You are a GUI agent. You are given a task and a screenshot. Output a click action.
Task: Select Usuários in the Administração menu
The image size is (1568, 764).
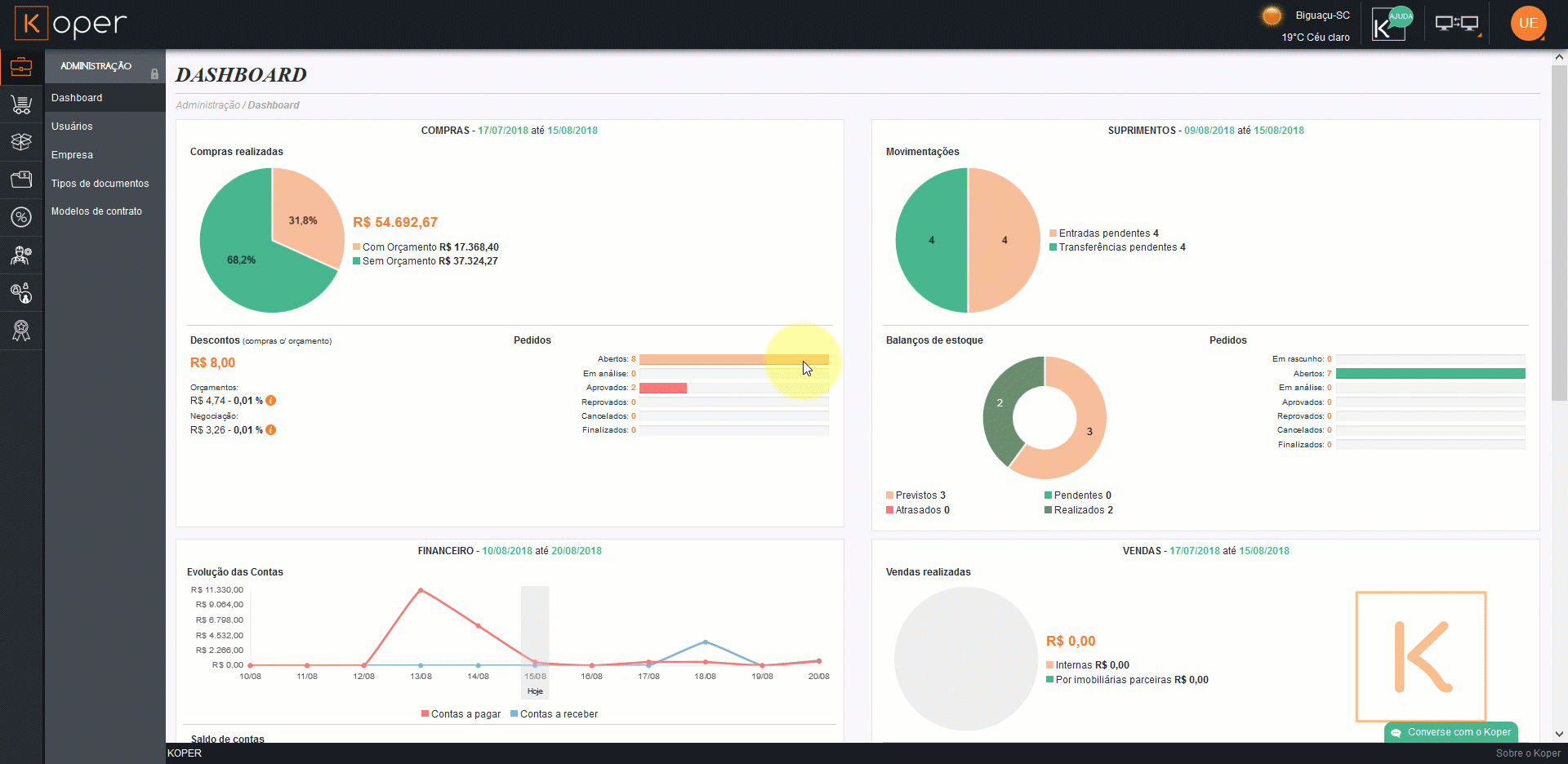72,127
